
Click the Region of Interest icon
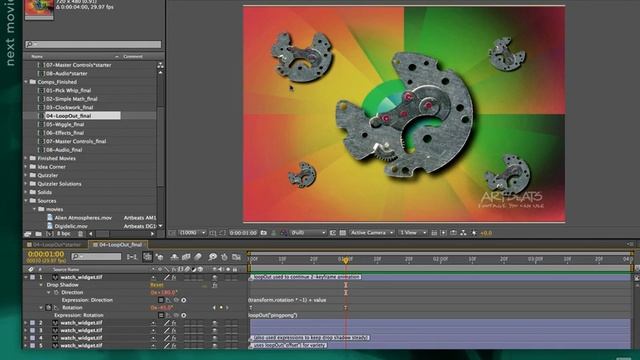pos(333,233)
